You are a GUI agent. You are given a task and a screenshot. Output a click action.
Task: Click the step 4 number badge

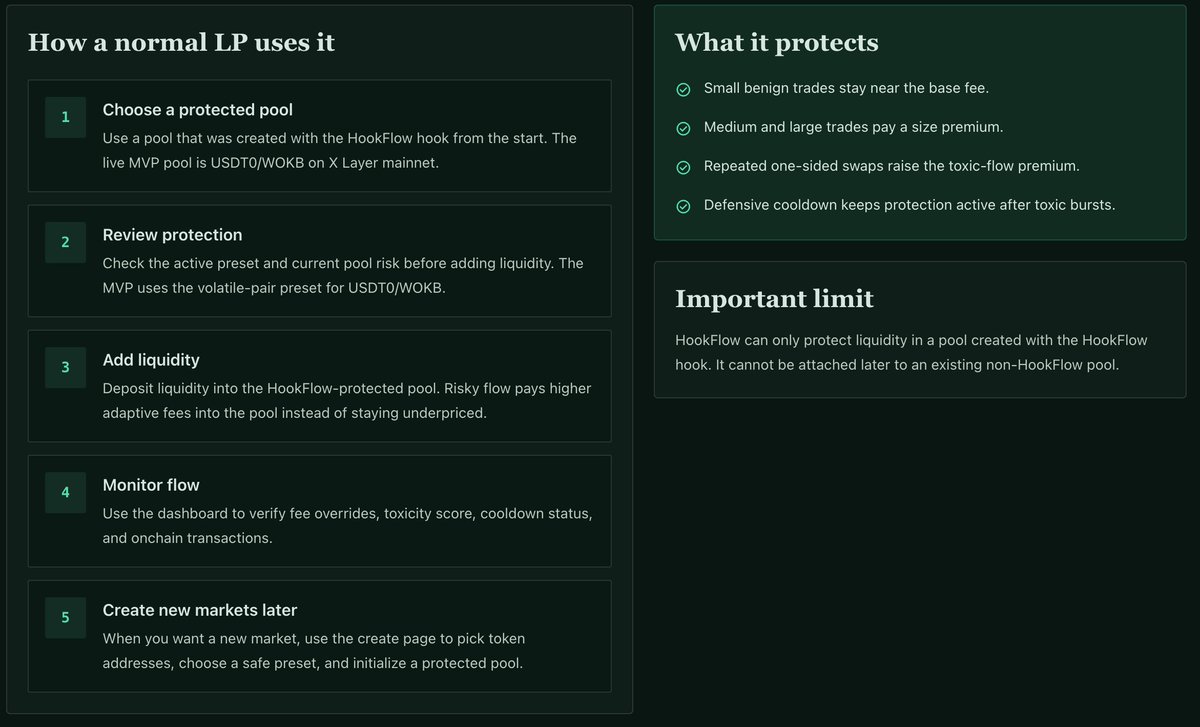click(66, 492)
